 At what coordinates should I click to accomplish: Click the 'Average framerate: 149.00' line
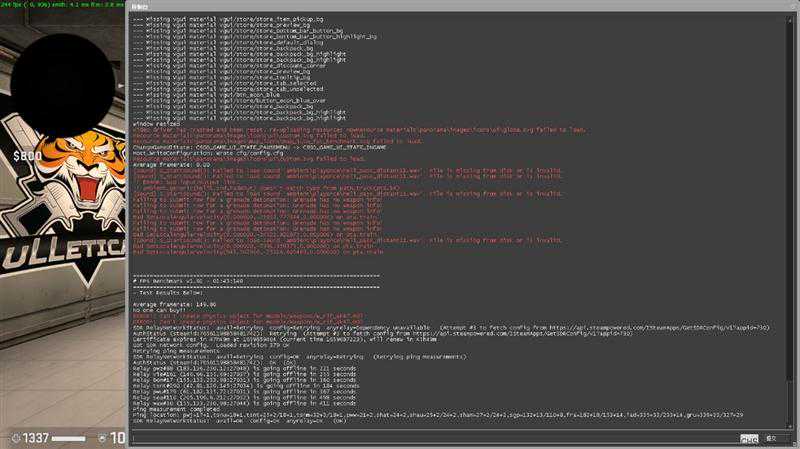pyautogui.click(x=175, y=303)
